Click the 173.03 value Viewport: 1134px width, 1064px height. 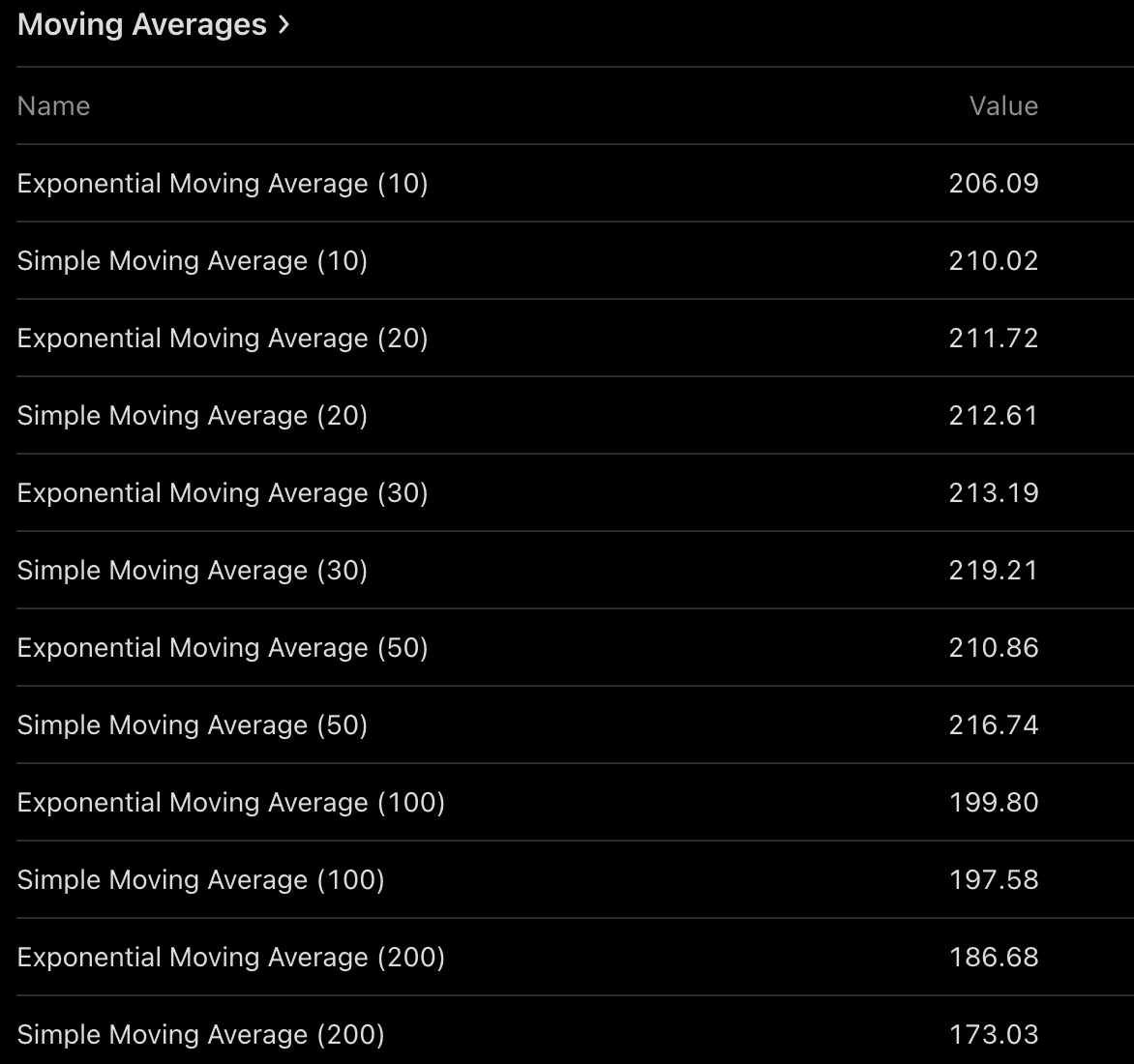click(x=994, y=1035)
